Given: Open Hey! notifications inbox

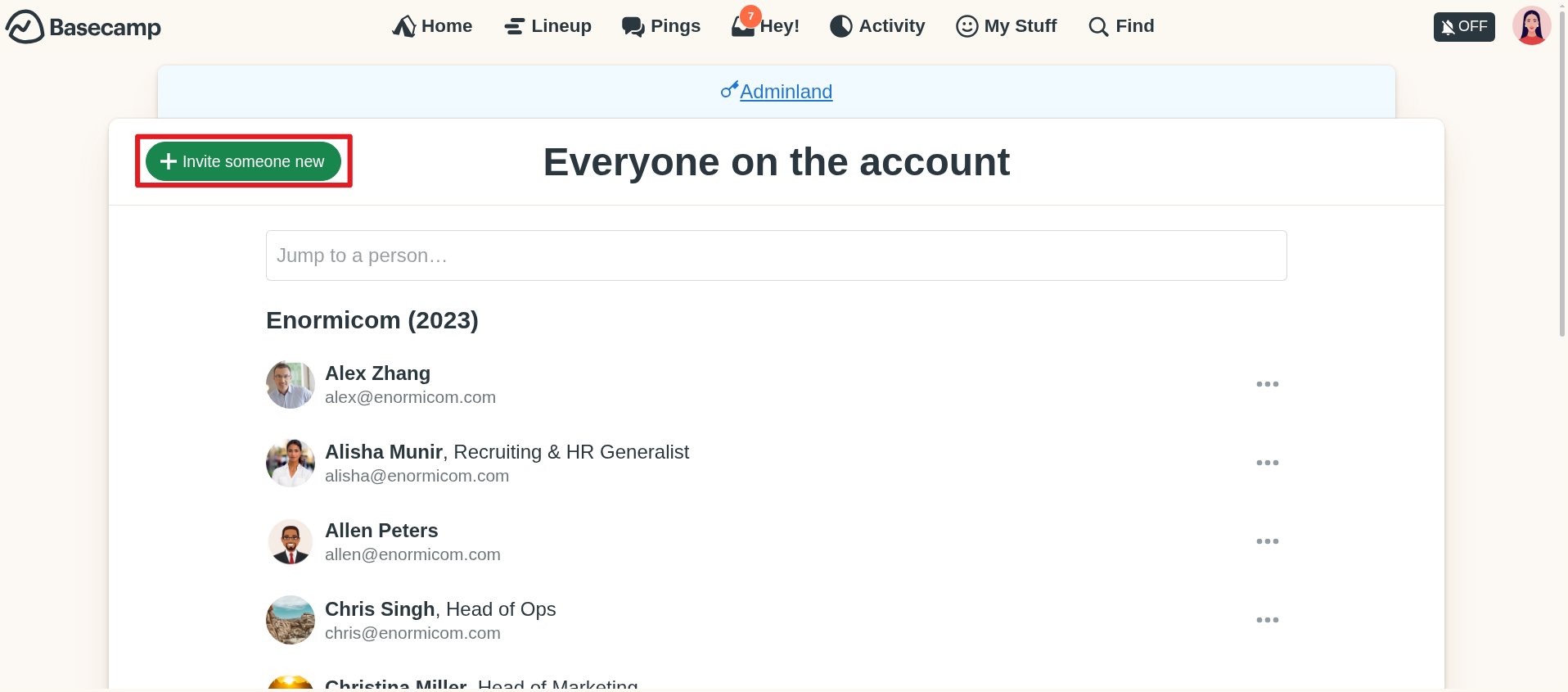Looking at the screenshot, I should pos(765,25).
